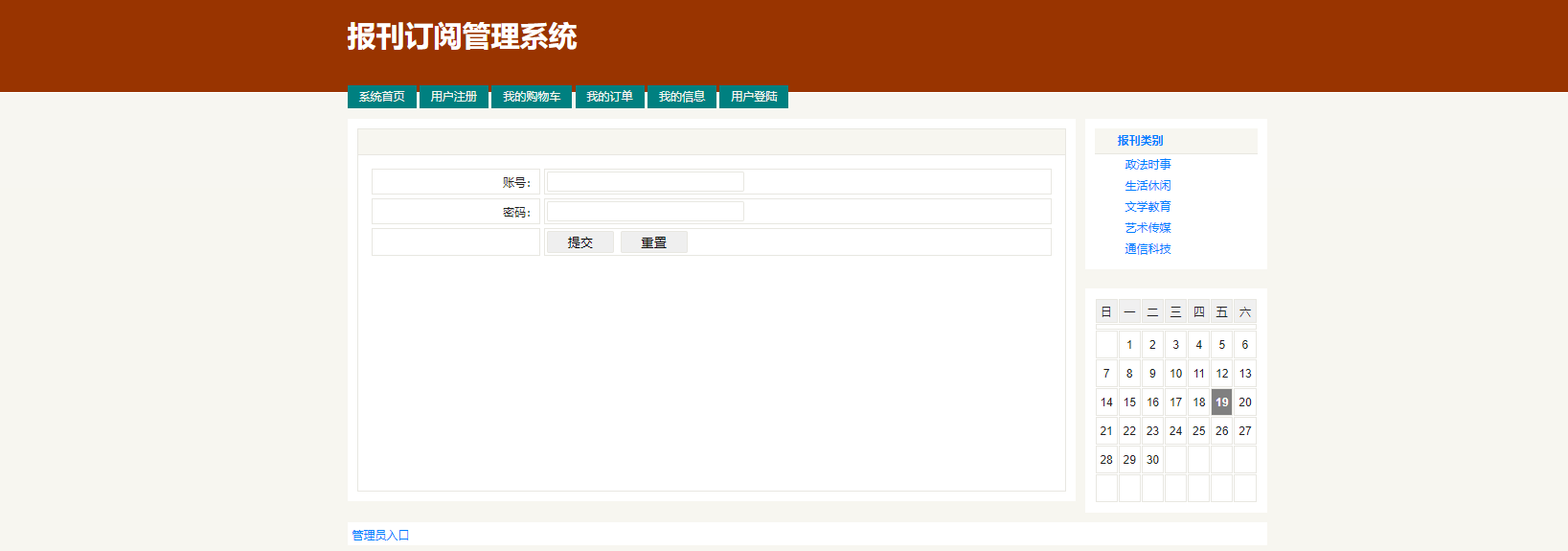The height and width of the screenshot is (551, 1568).
Task: Select calendar day 1
Action: tap(1129, 345)
